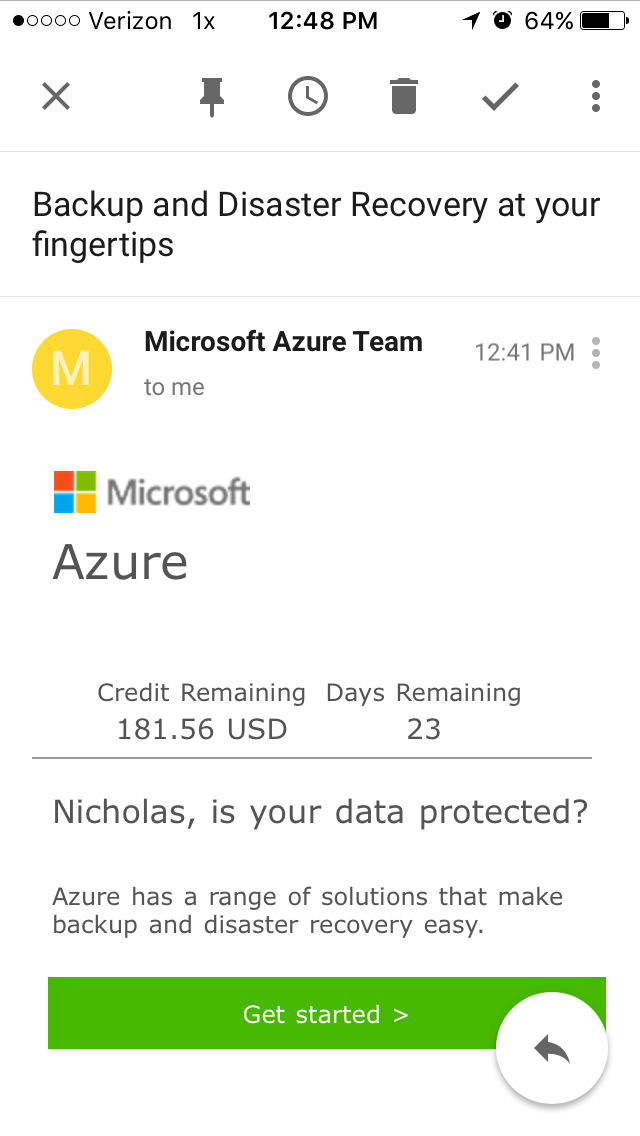Open the top toolbar overflow menu
The height and width of the screenshot is (1136, 640).
pos(596,96)
